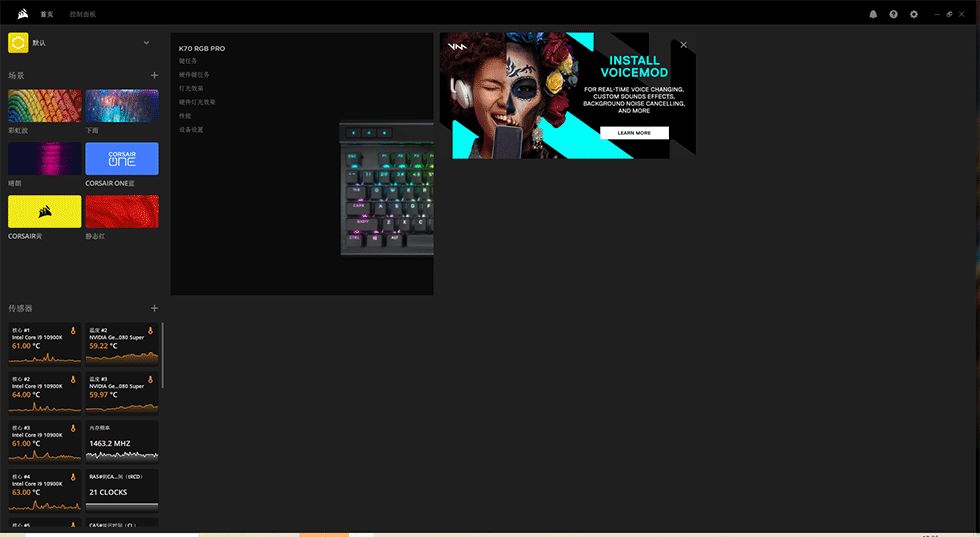This screenshot has width=980, height=537.
Task: Click LEARN MORE in the Voicemod ad
Action: pyautogui.click(x=634, y=133)
